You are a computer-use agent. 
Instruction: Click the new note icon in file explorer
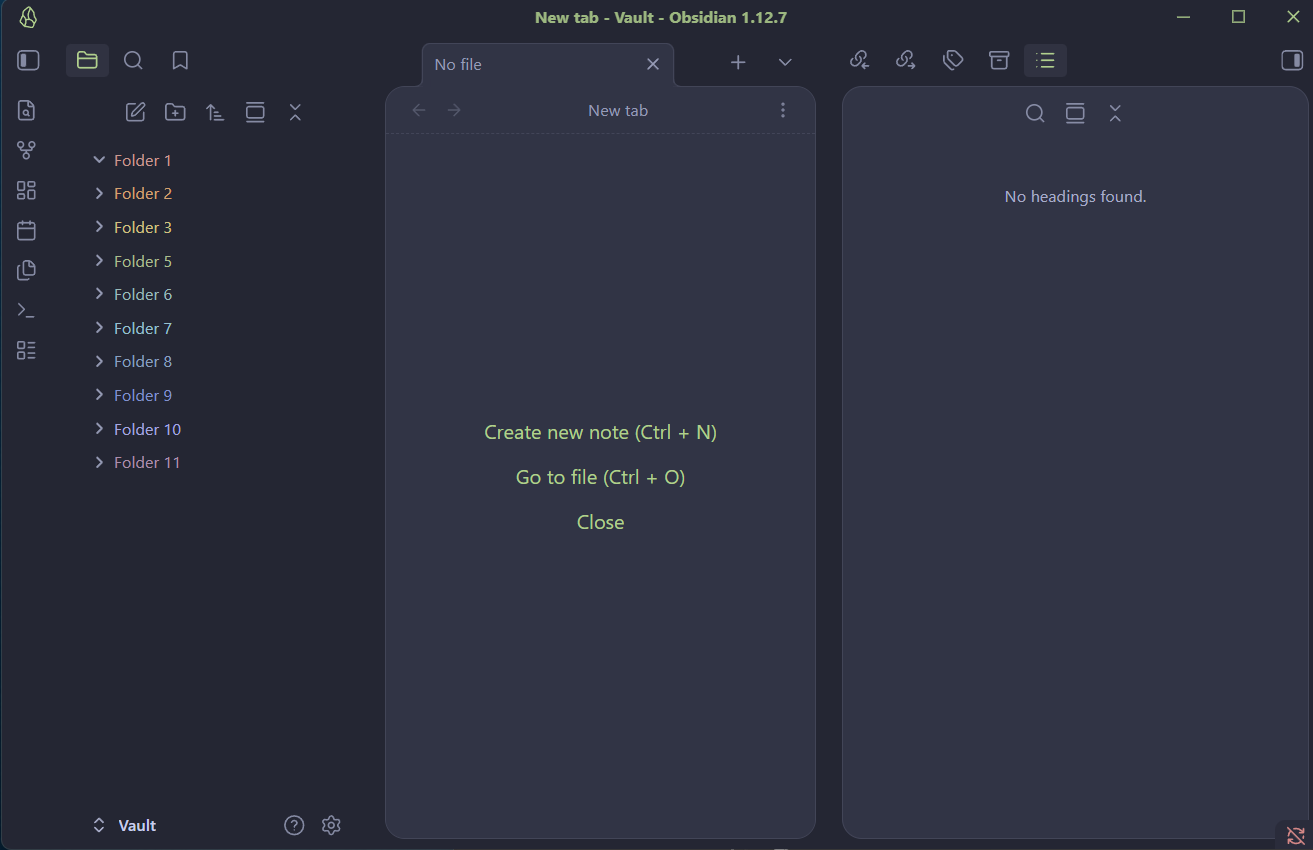coord(135,112)
